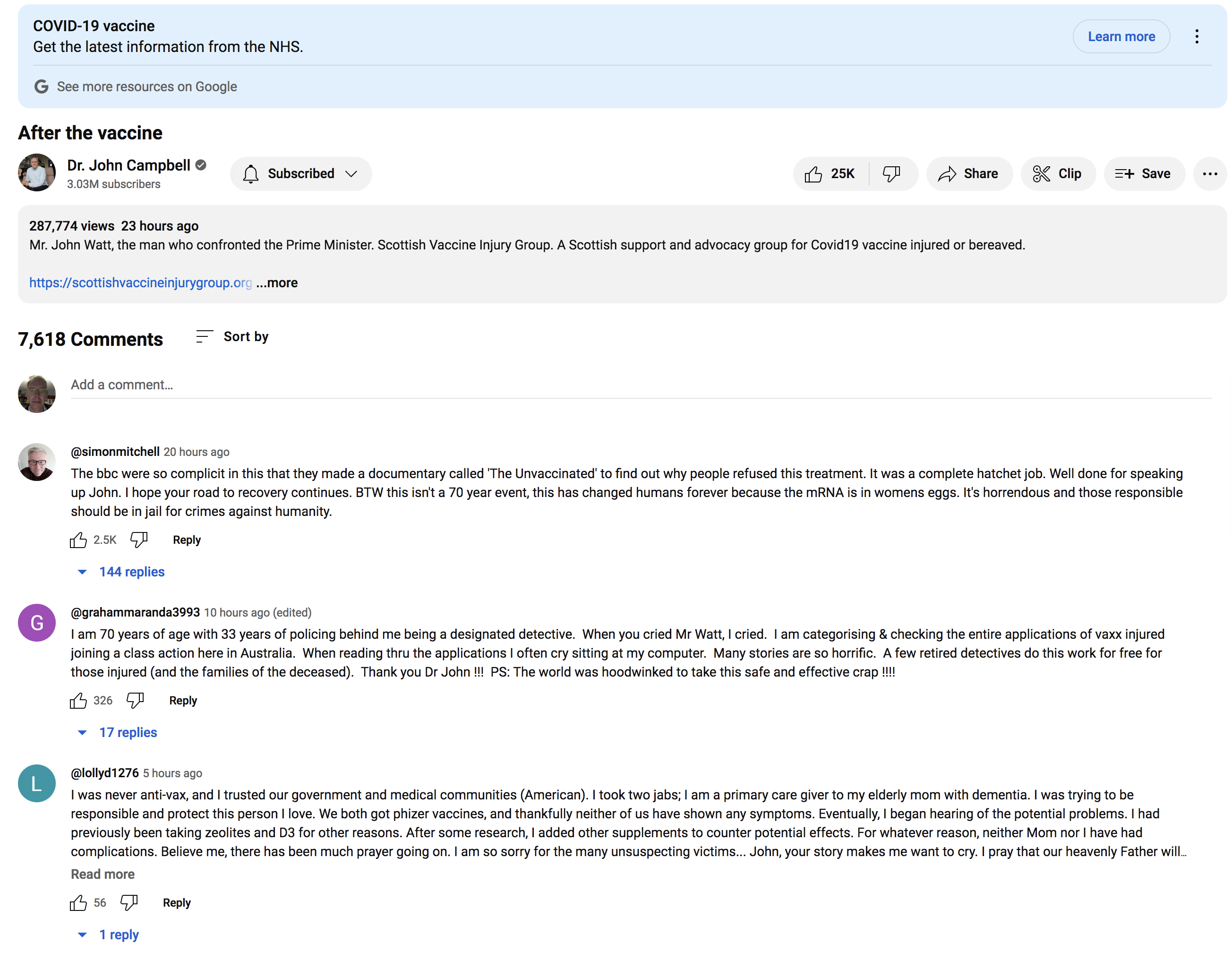This screenshot has width=1232, height=961.
Task: Open the three-dot menu beside Save
Action: [1209, 174]
